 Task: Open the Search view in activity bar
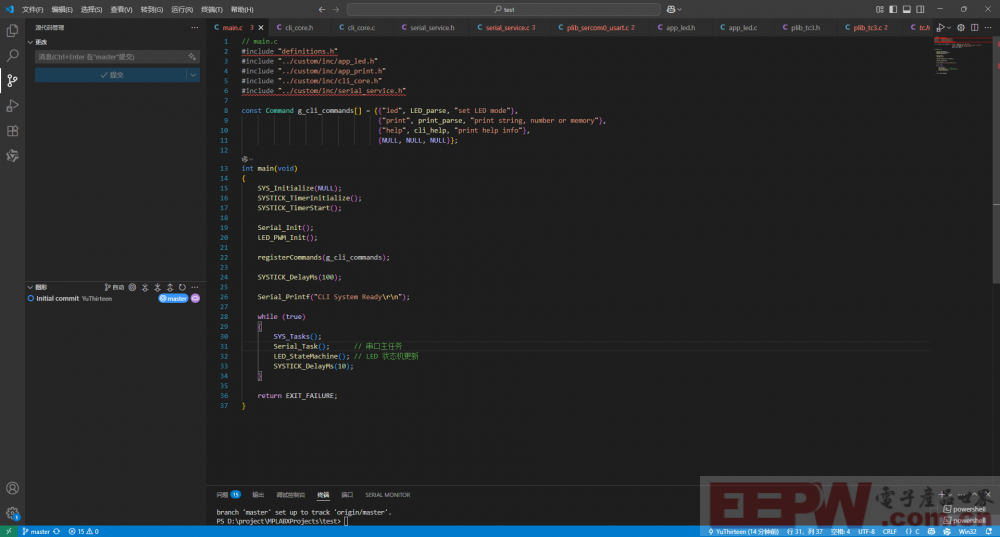click(x=12, y=55)
